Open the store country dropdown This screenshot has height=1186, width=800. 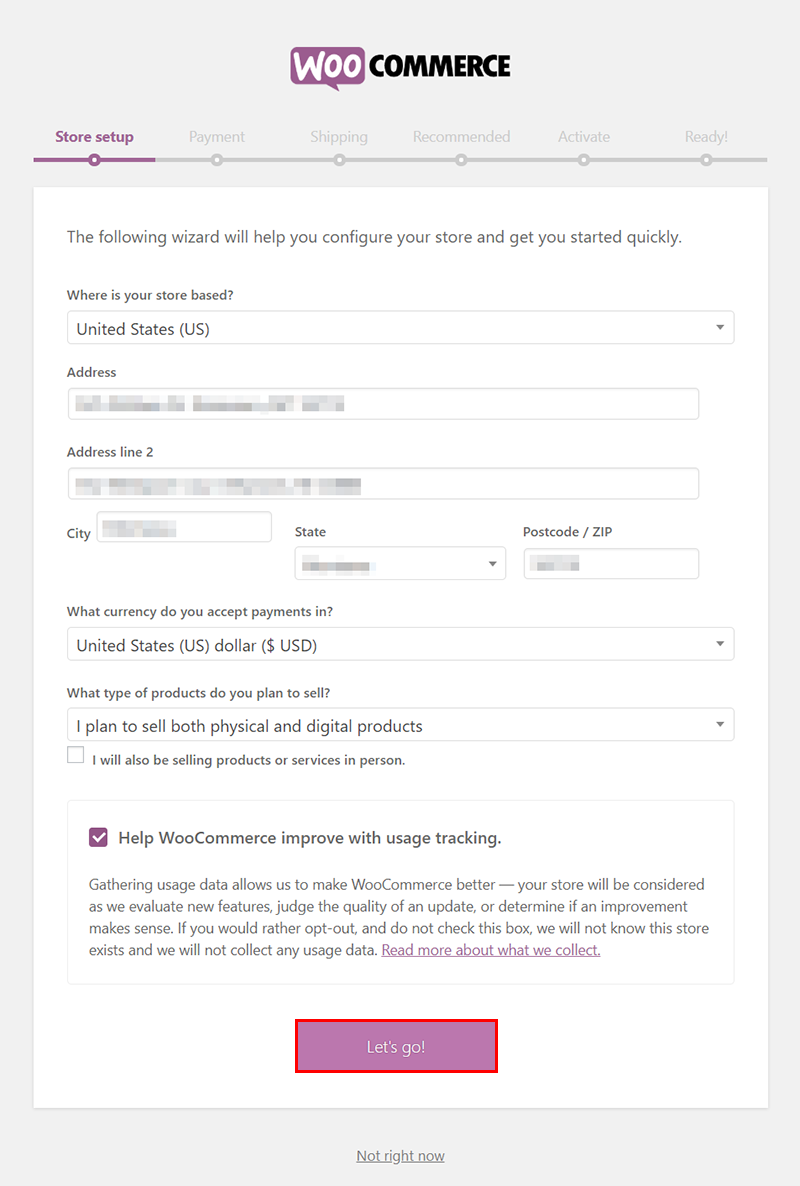(x=400, y=328)
